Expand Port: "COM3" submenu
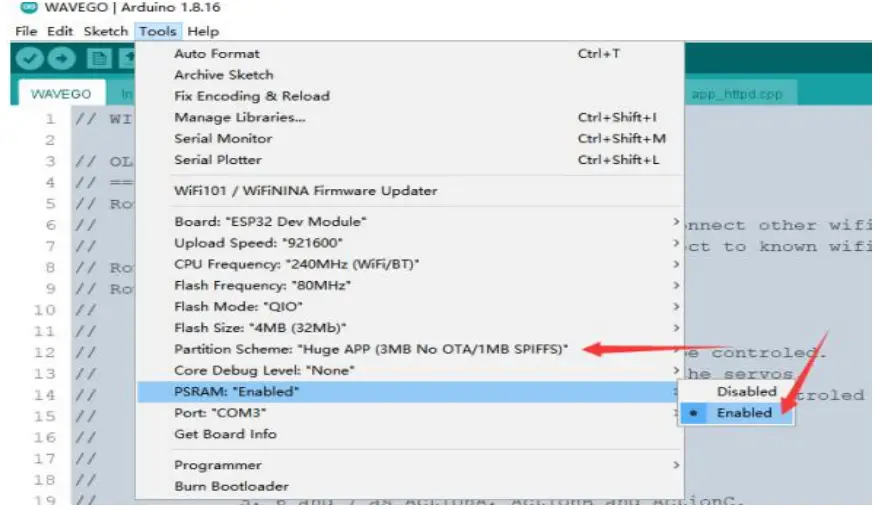The width and height of the screenshot is (878, 510). 410,413
